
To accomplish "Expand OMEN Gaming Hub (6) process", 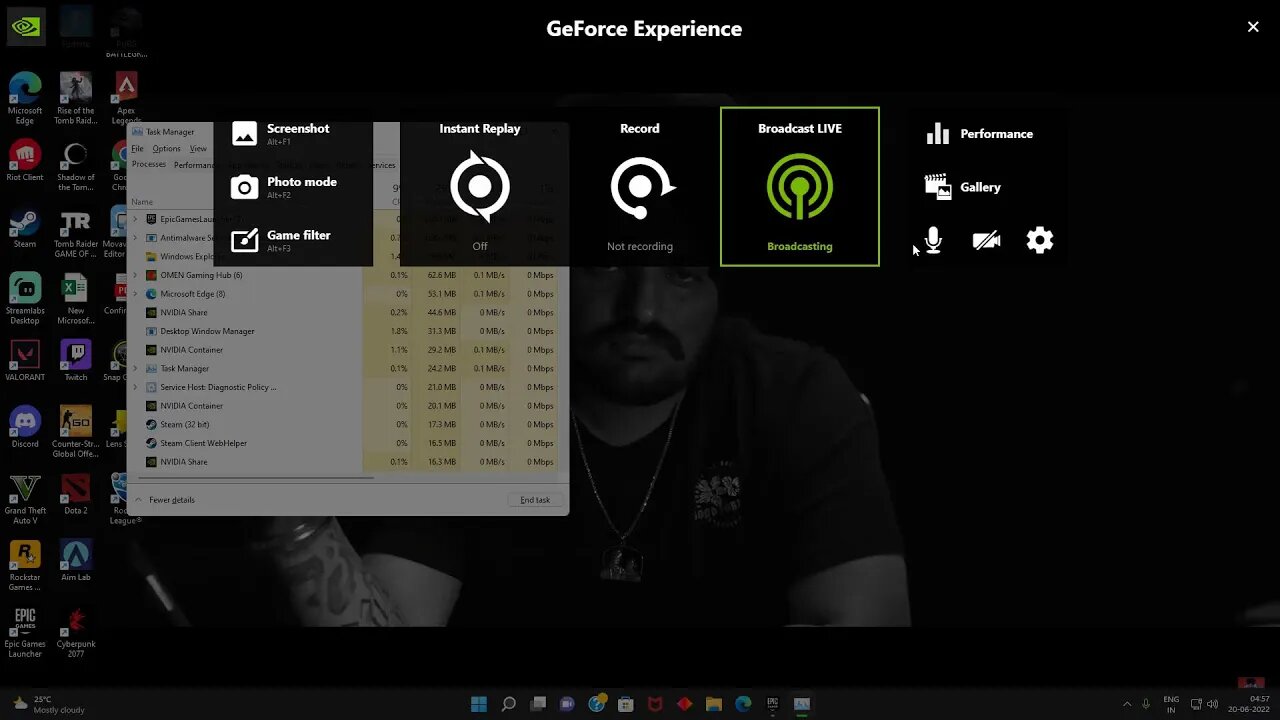I will click(136, 275).
